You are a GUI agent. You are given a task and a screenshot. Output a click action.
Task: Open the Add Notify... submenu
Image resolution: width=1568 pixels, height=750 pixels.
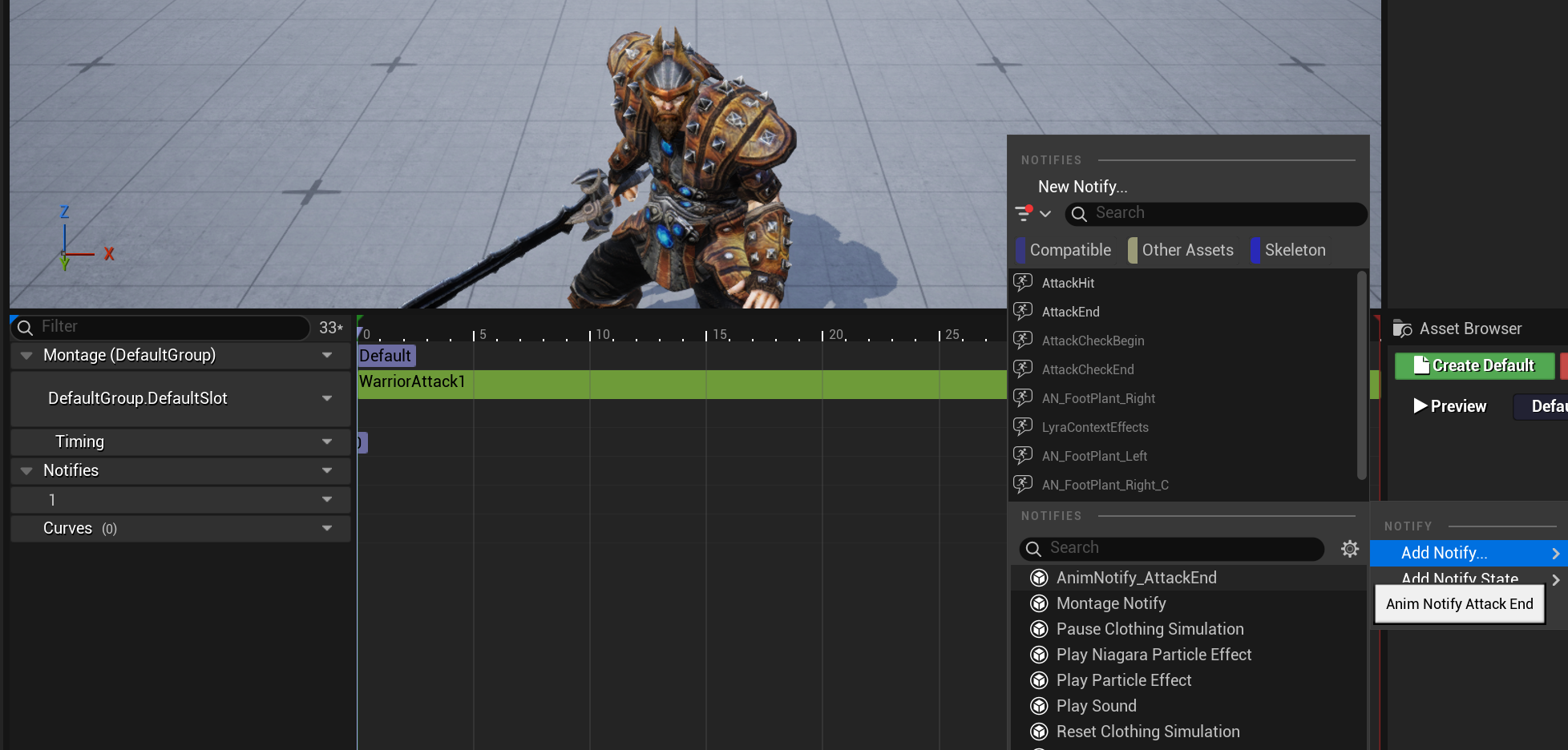[1469, 553]
